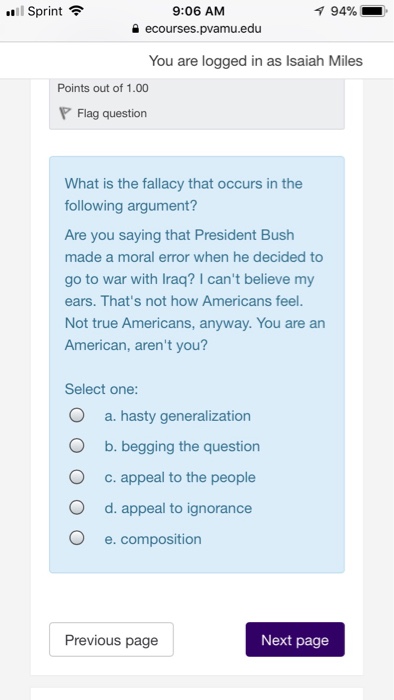Tap the Sprint carrier label
The height and width of the screenshot is (700, 394).
(x=45, y=12)
